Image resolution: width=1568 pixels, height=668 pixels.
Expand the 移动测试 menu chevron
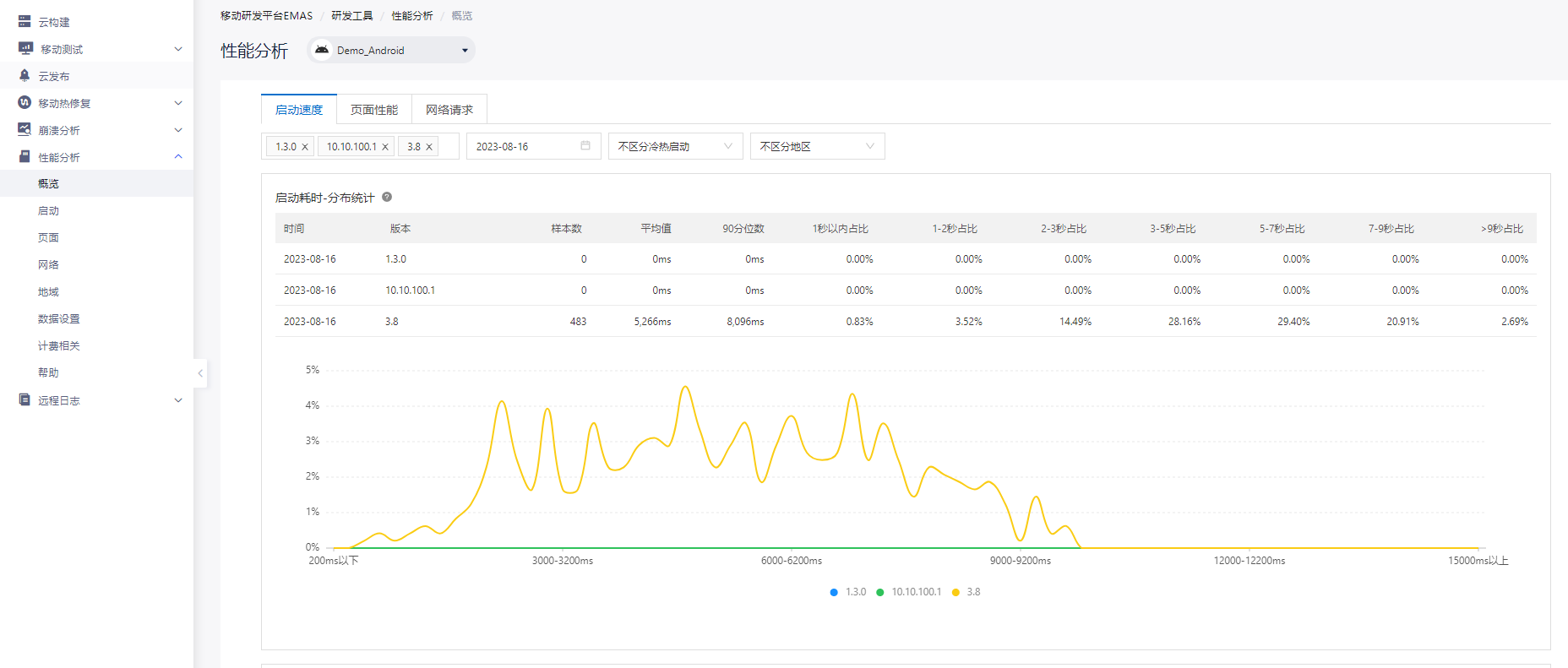[x=178, y=49]
